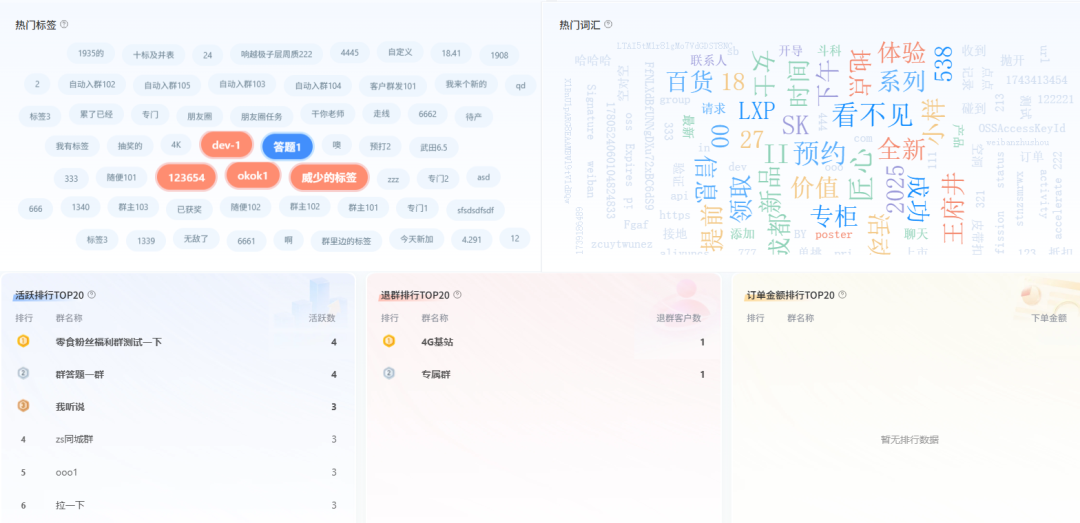Click bronze medal icon beside 我听说
Screen dimensions: 1080x523
23,406
